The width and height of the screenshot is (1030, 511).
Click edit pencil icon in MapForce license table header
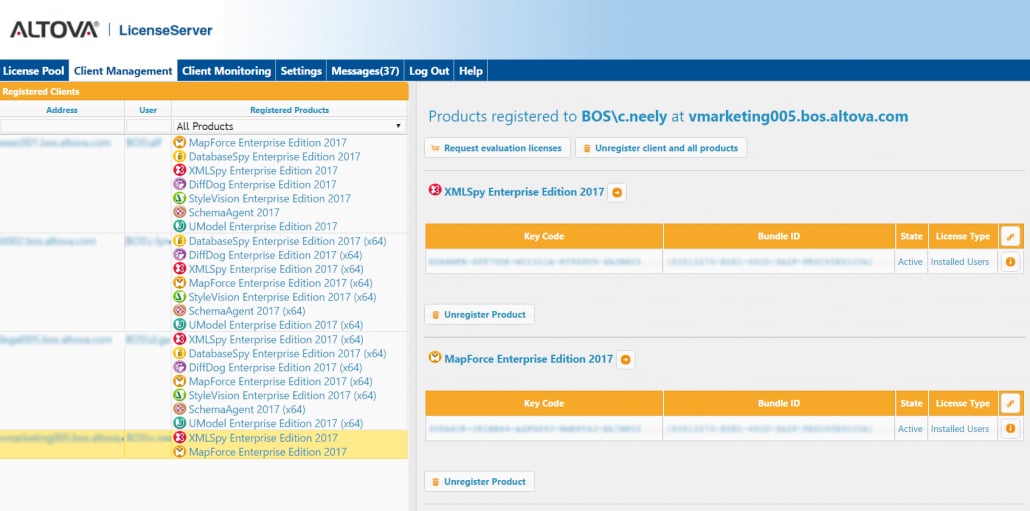point(1010,403)
